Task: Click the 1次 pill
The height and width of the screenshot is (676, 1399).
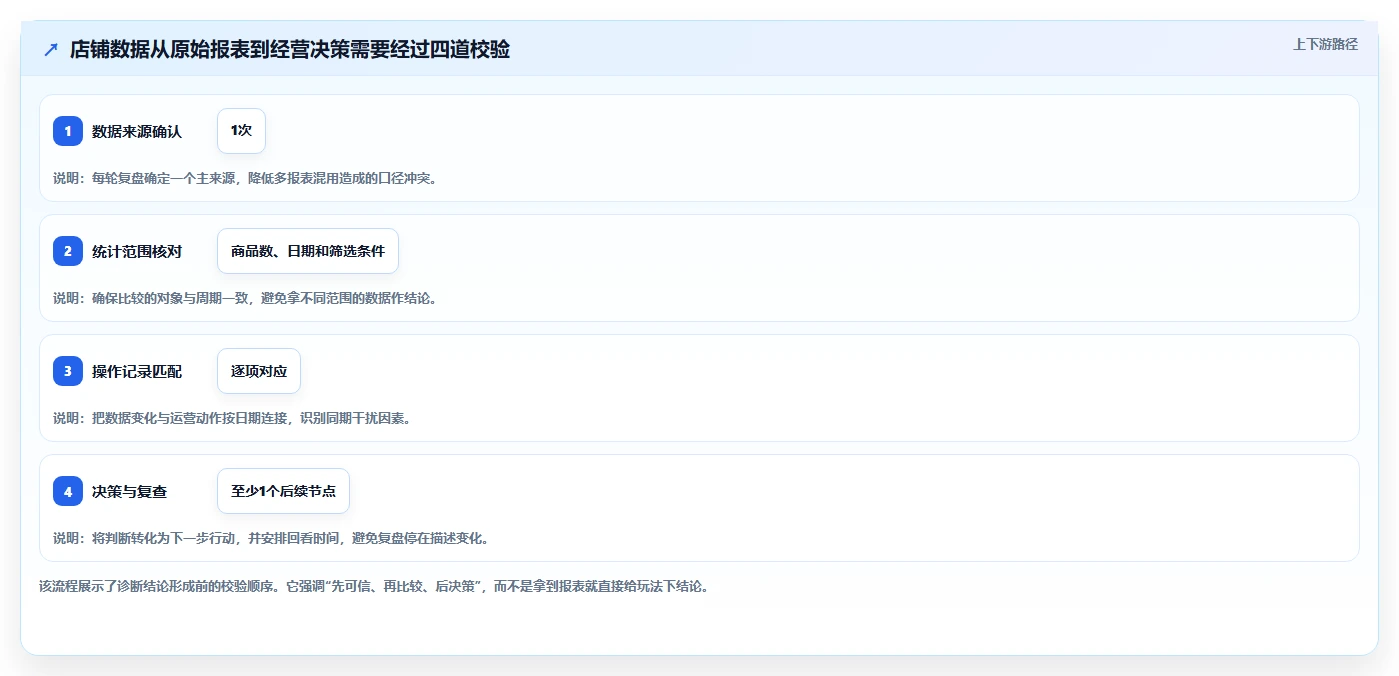Action: [241, 131]
